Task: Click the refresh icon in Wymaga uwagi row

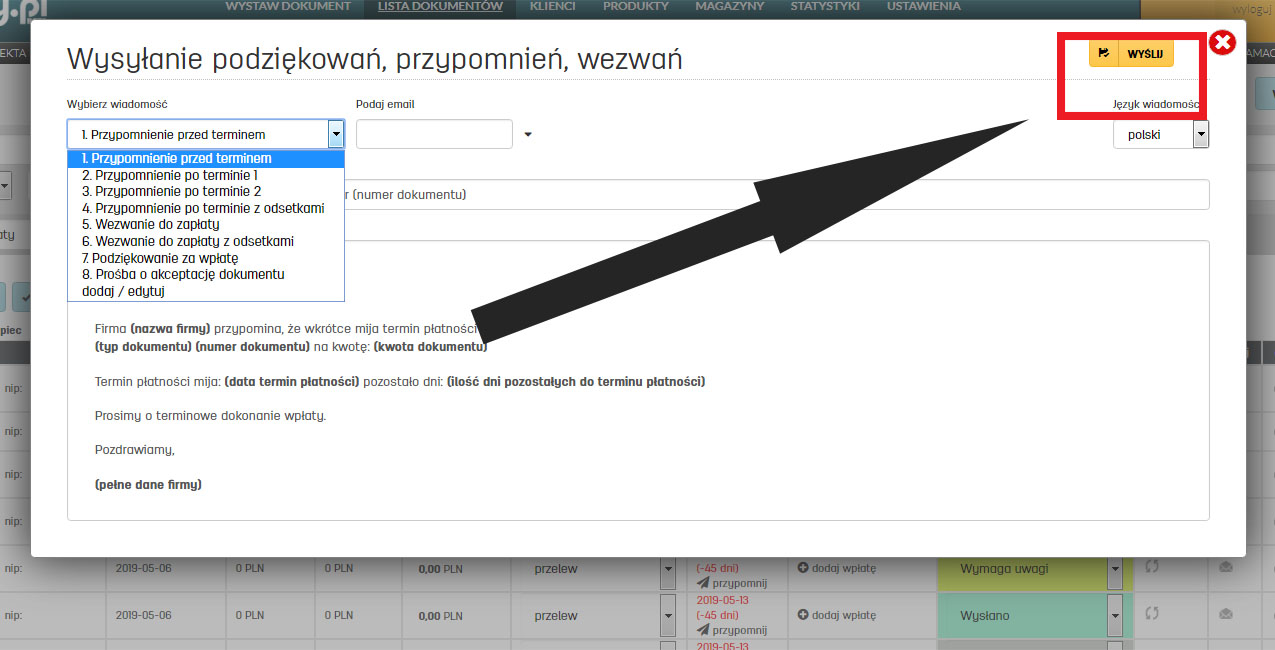Action: 1151,567
